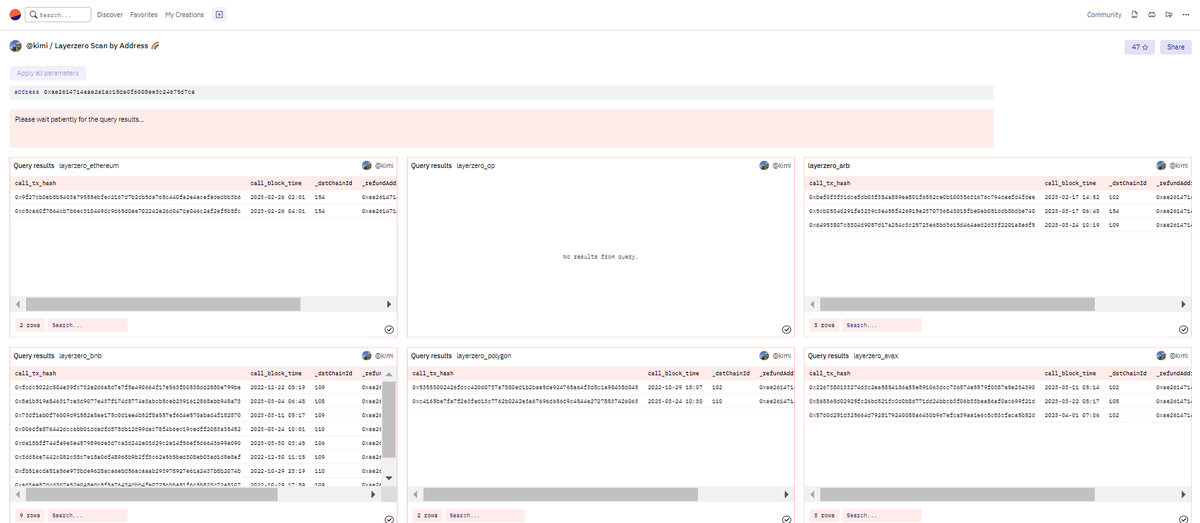This screenshot has width=1200, height=523.
Task: Search within layerzero_arb results table
Action: [x=884, y=325]
